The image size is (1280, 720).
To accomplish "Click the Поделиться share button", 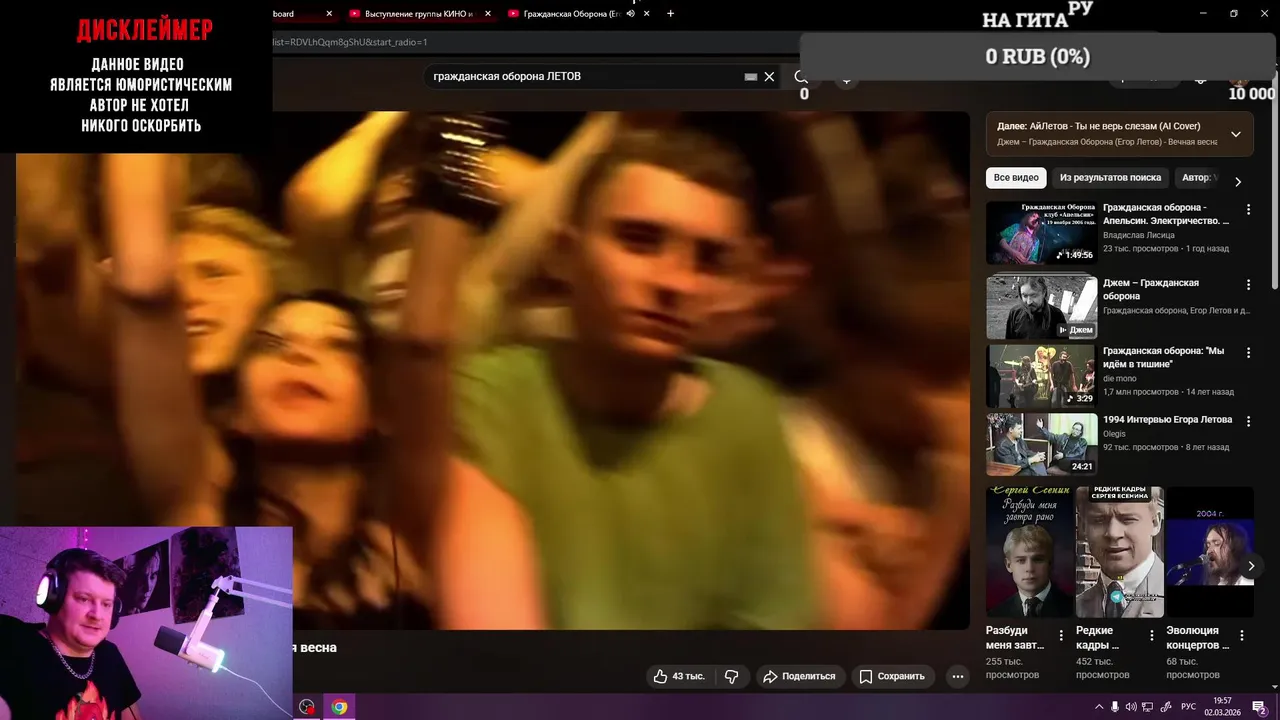I will click(799, 676).
